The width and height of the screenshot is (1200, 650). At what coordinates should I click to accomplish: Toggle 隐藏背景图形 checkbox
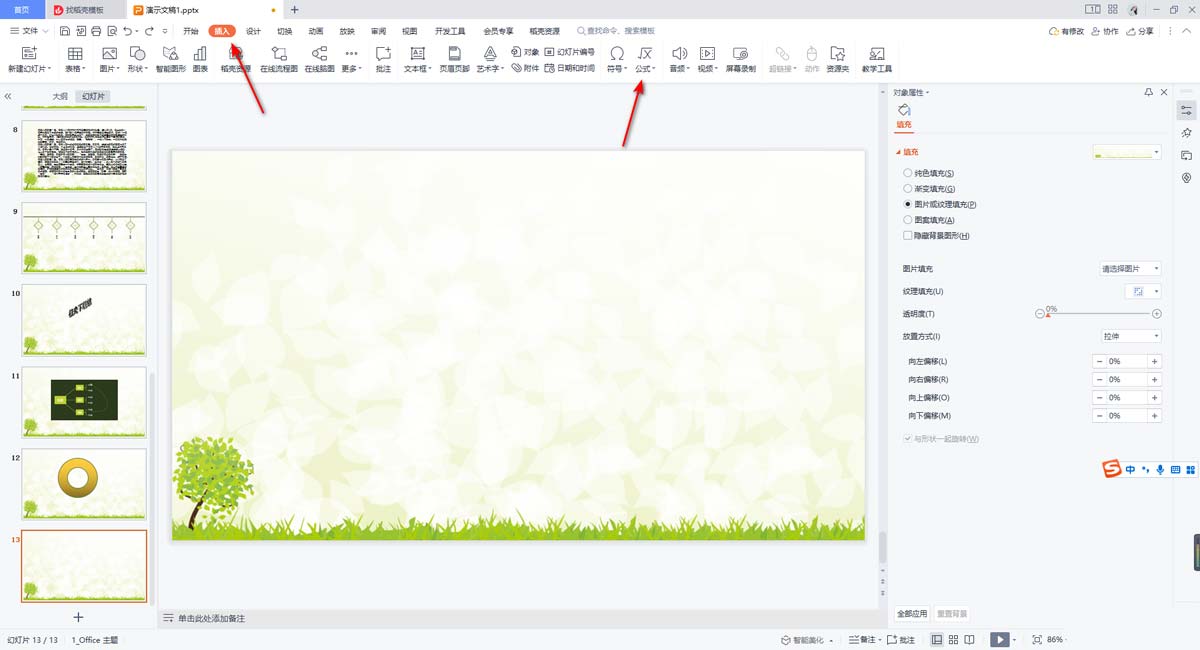[908, 235]
